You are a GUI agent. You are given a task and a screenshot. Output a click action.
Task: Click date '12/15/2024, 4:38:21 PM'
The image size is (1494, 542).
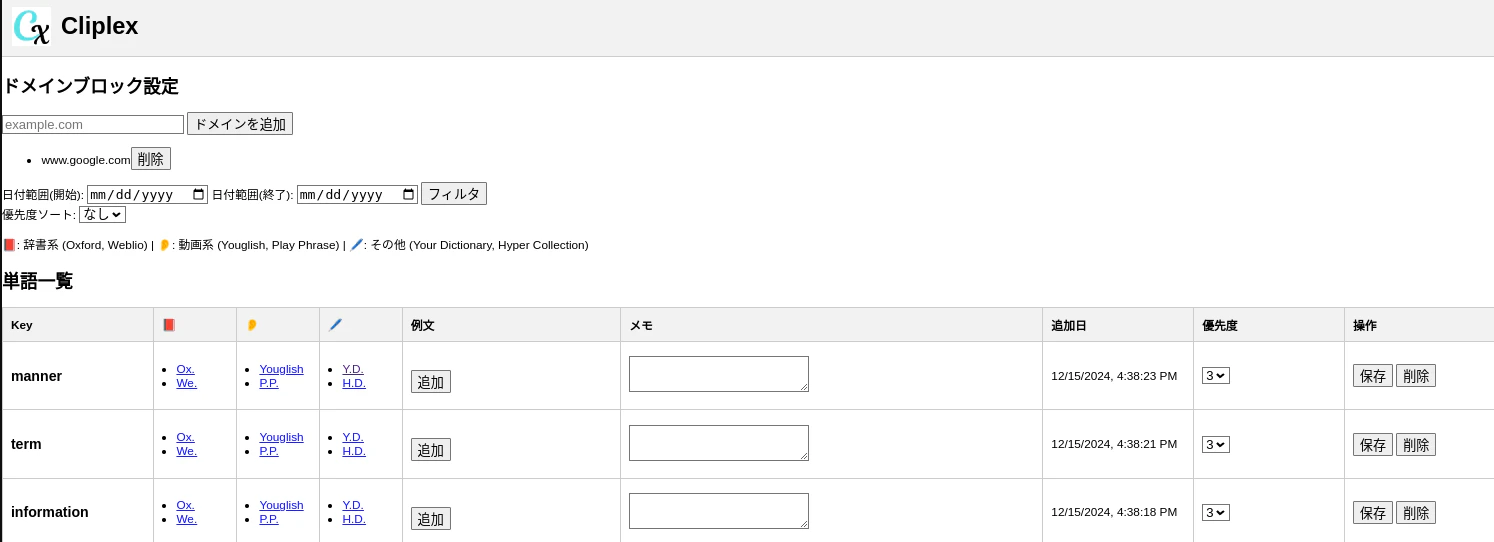[1114, 444]
